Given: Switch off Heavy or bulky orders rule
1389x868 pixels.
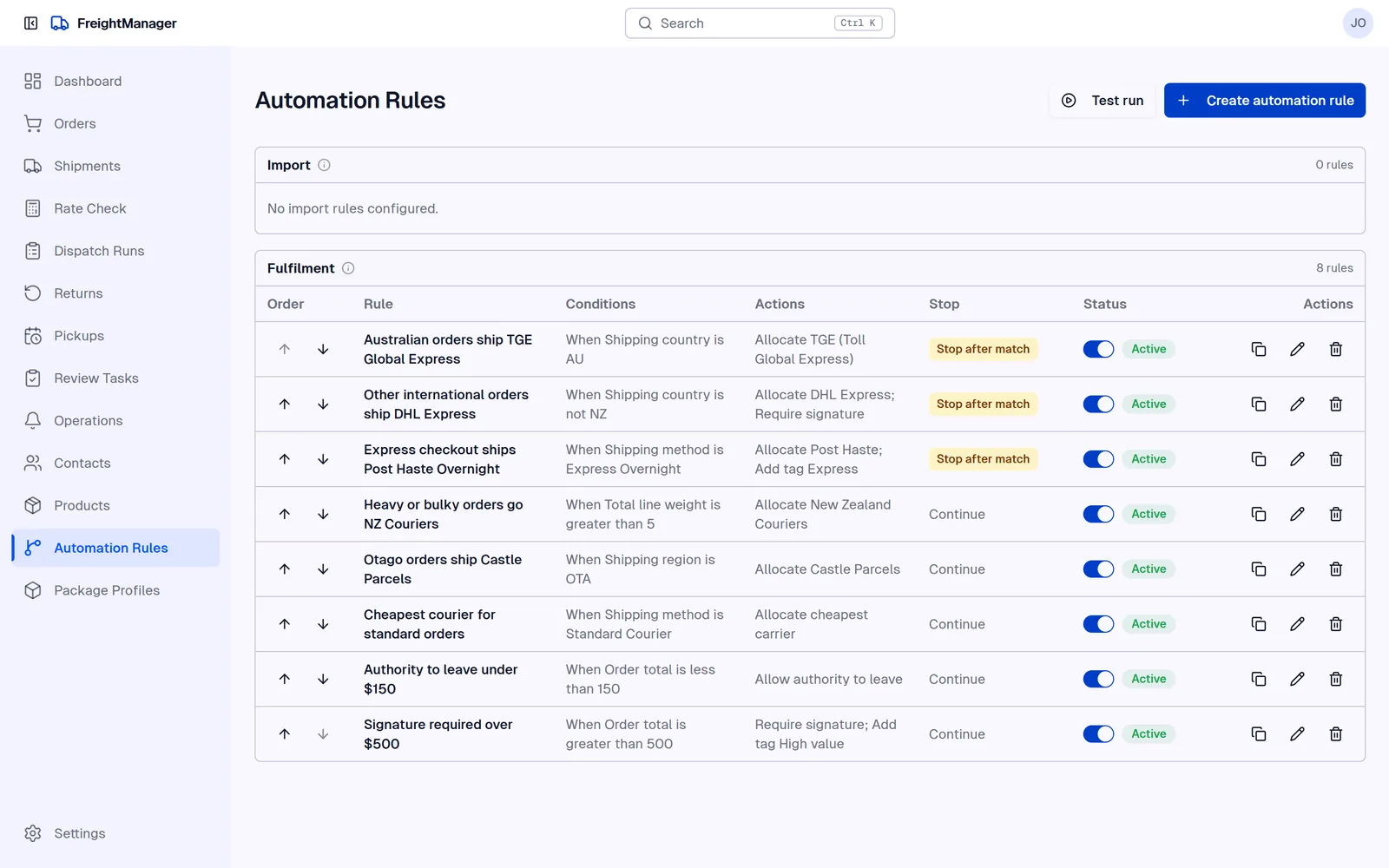Looking at the screenshot, I should [x=1098, y=514].
